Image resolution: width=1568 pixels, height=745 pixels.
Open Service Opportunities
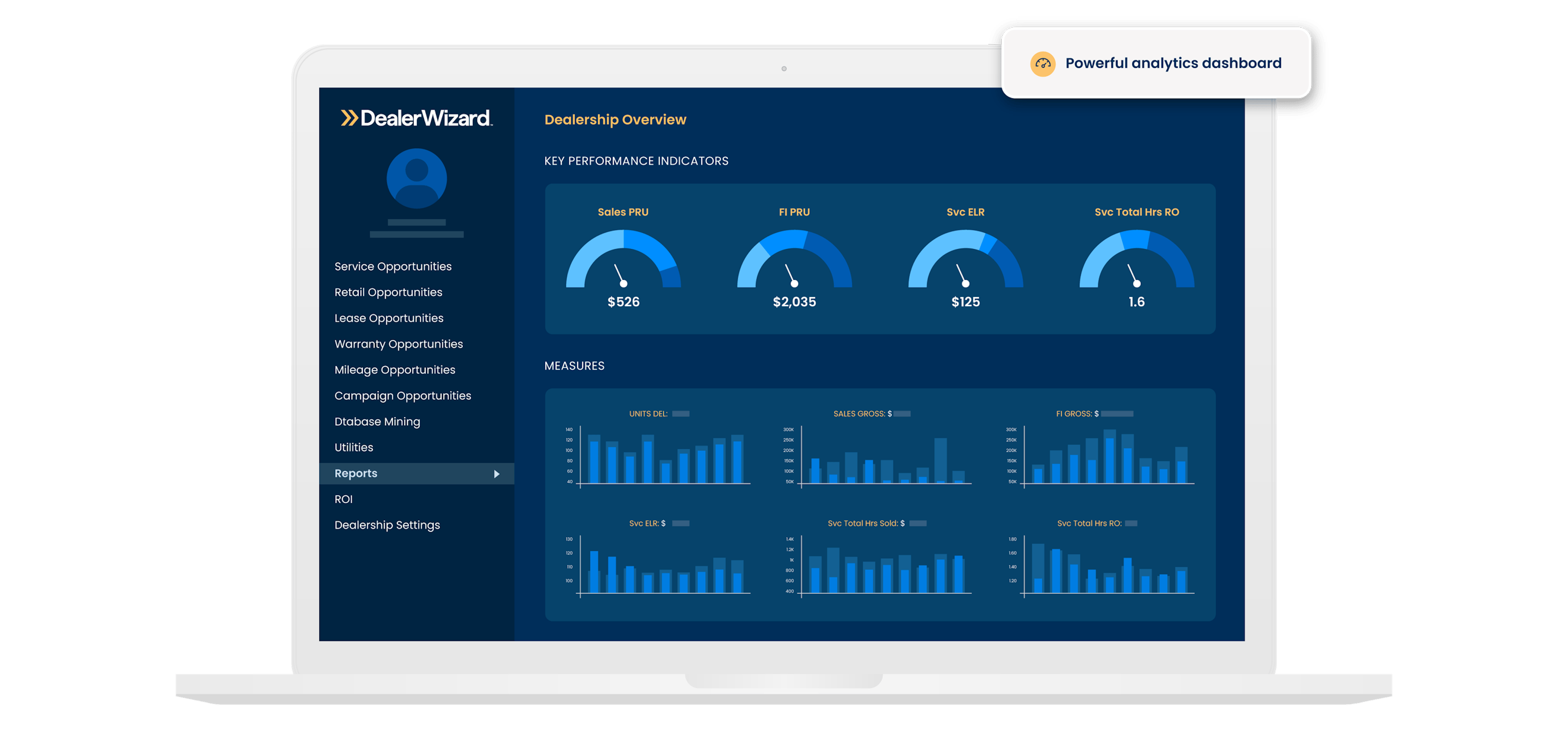[x=392, y=266]
